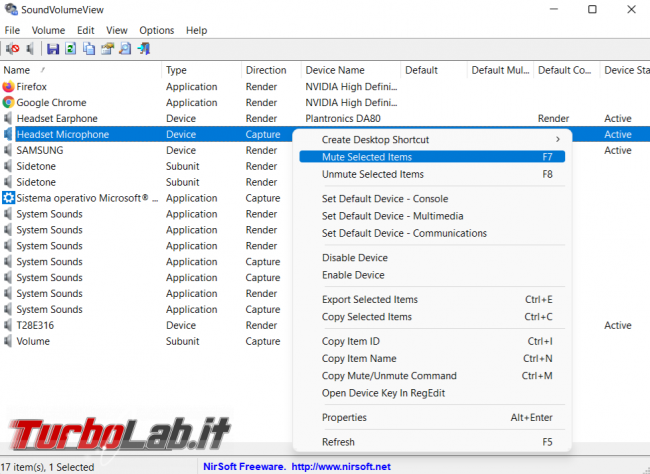The image size is (650, 474).
Task: Click the Default Co... column header
Action: pos(567,70)
